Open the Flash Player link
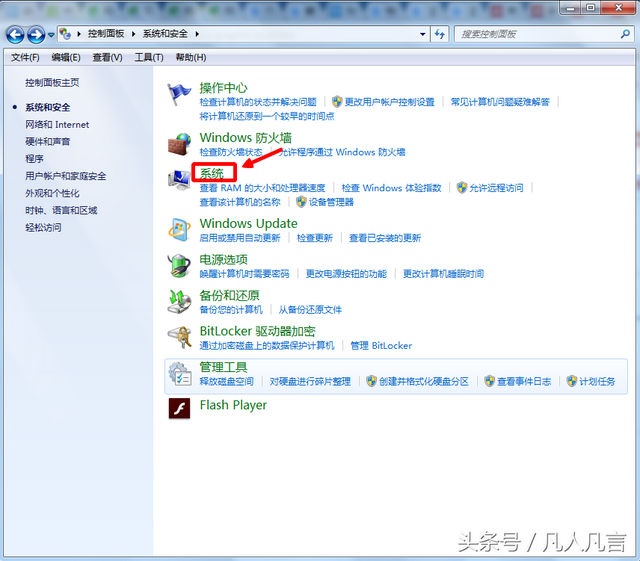 tap(233, 405)
